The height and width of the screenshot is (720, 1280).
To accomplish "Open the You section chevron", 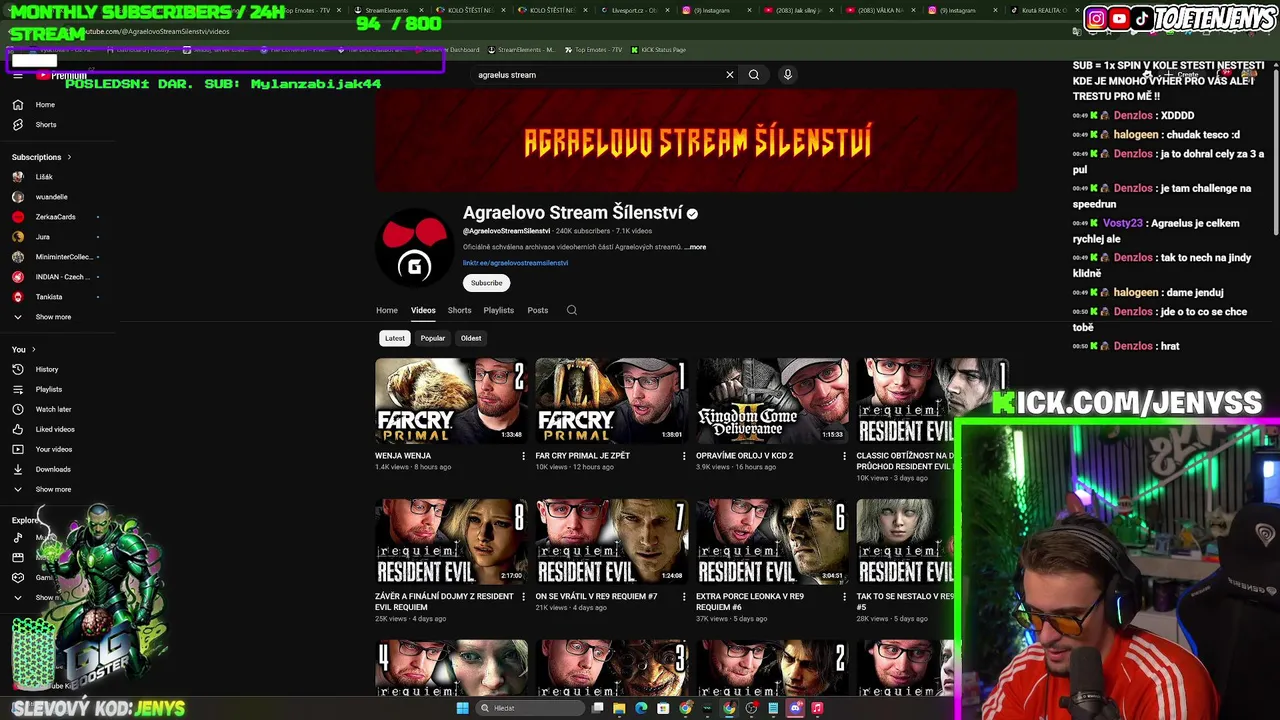I will point(33,349).
